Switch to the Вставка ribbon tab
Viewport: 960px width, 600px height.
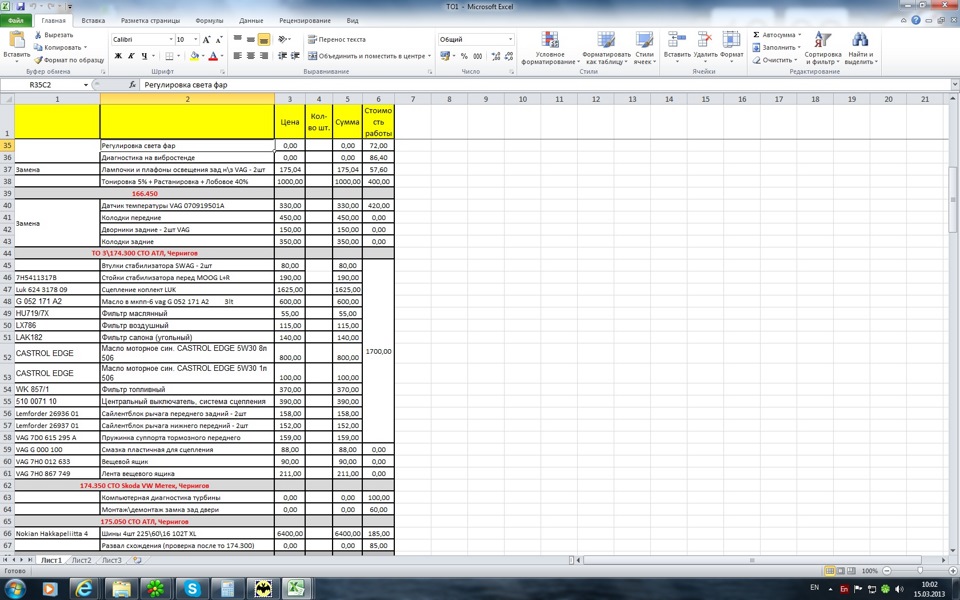pyautogui.click(x=93, y=20)
